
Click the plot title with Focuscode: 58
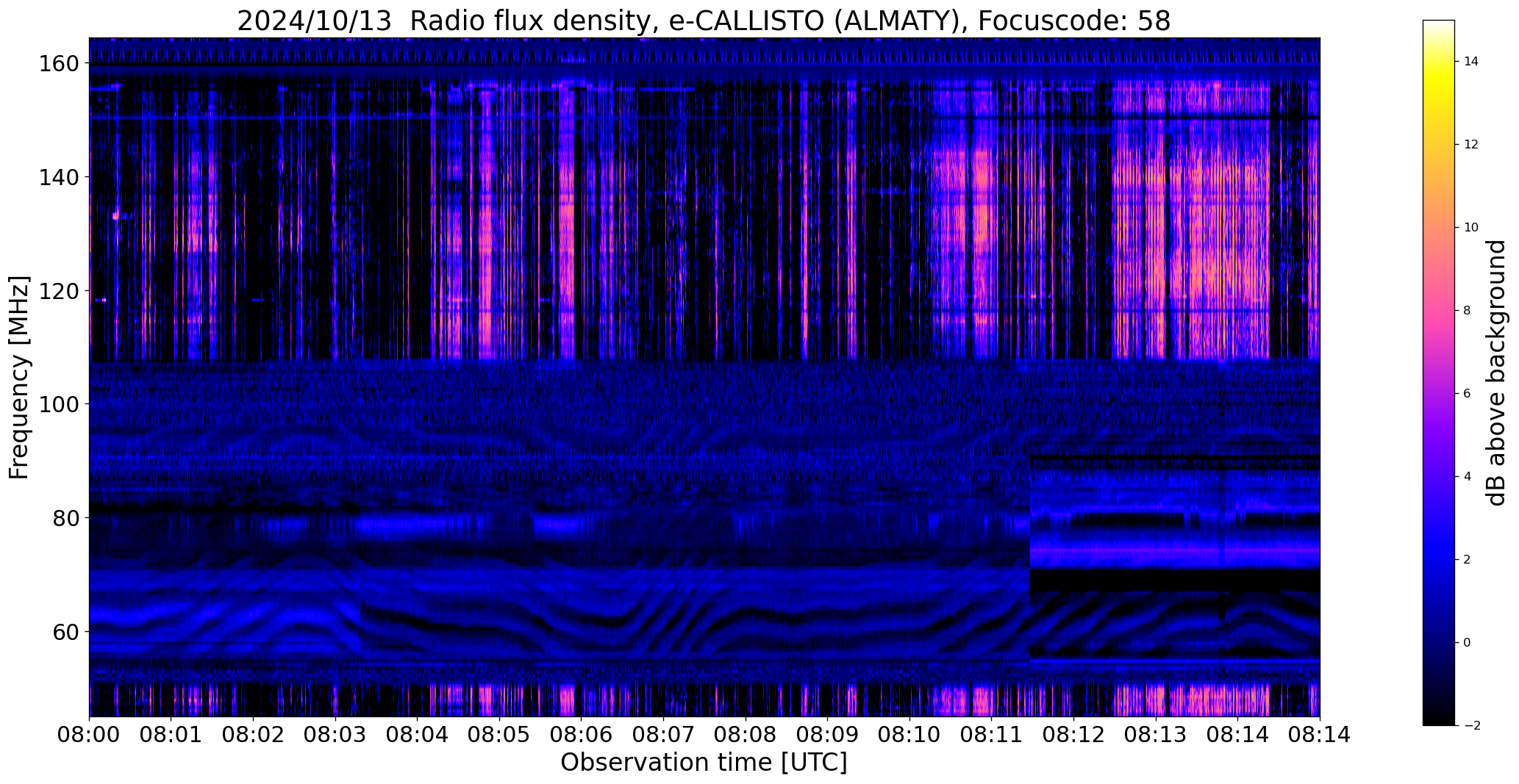[x=704, y=21]
